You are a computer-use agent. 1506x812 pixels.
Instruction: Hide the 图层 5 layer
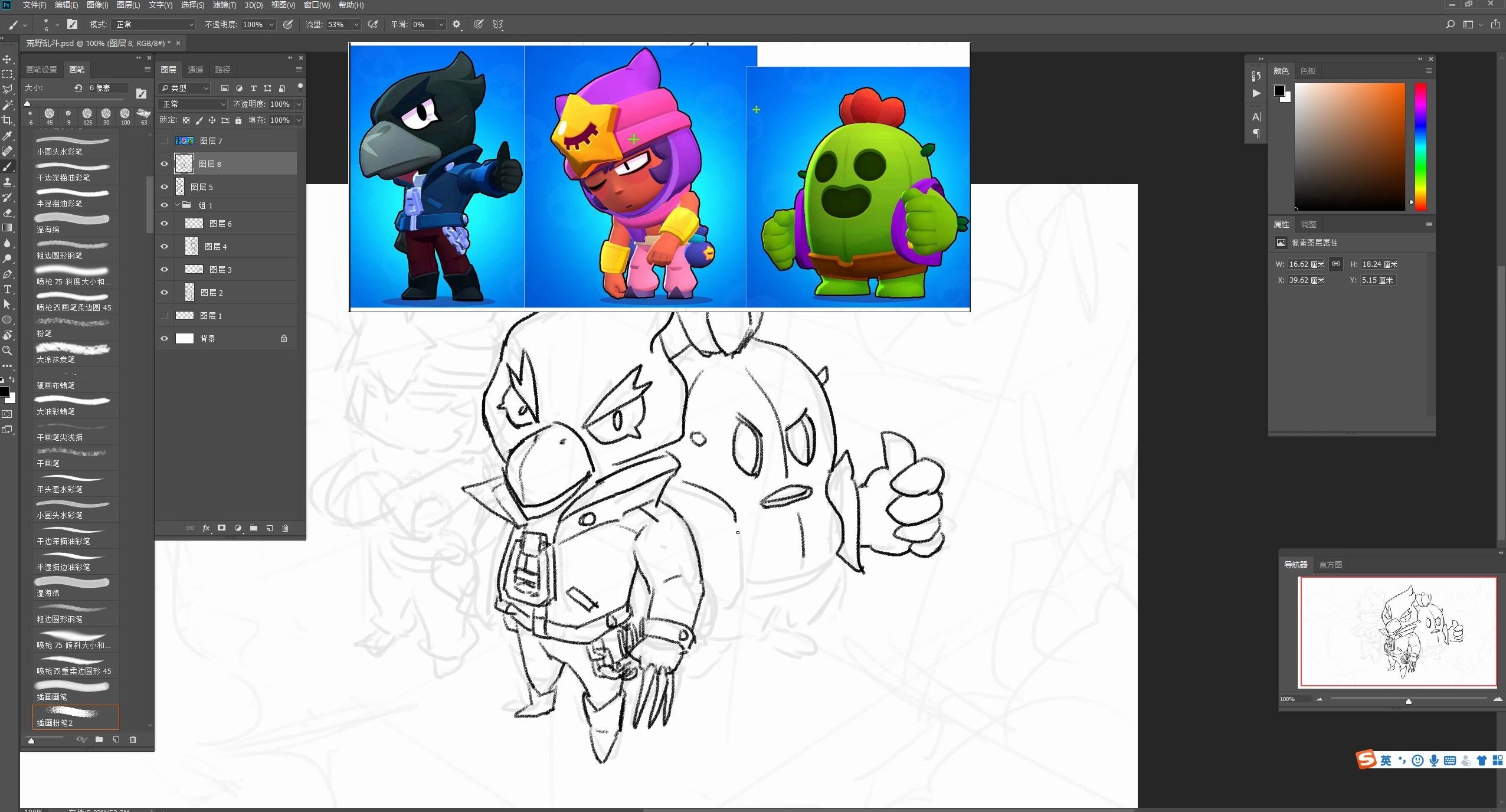click(x=165, y=187)
